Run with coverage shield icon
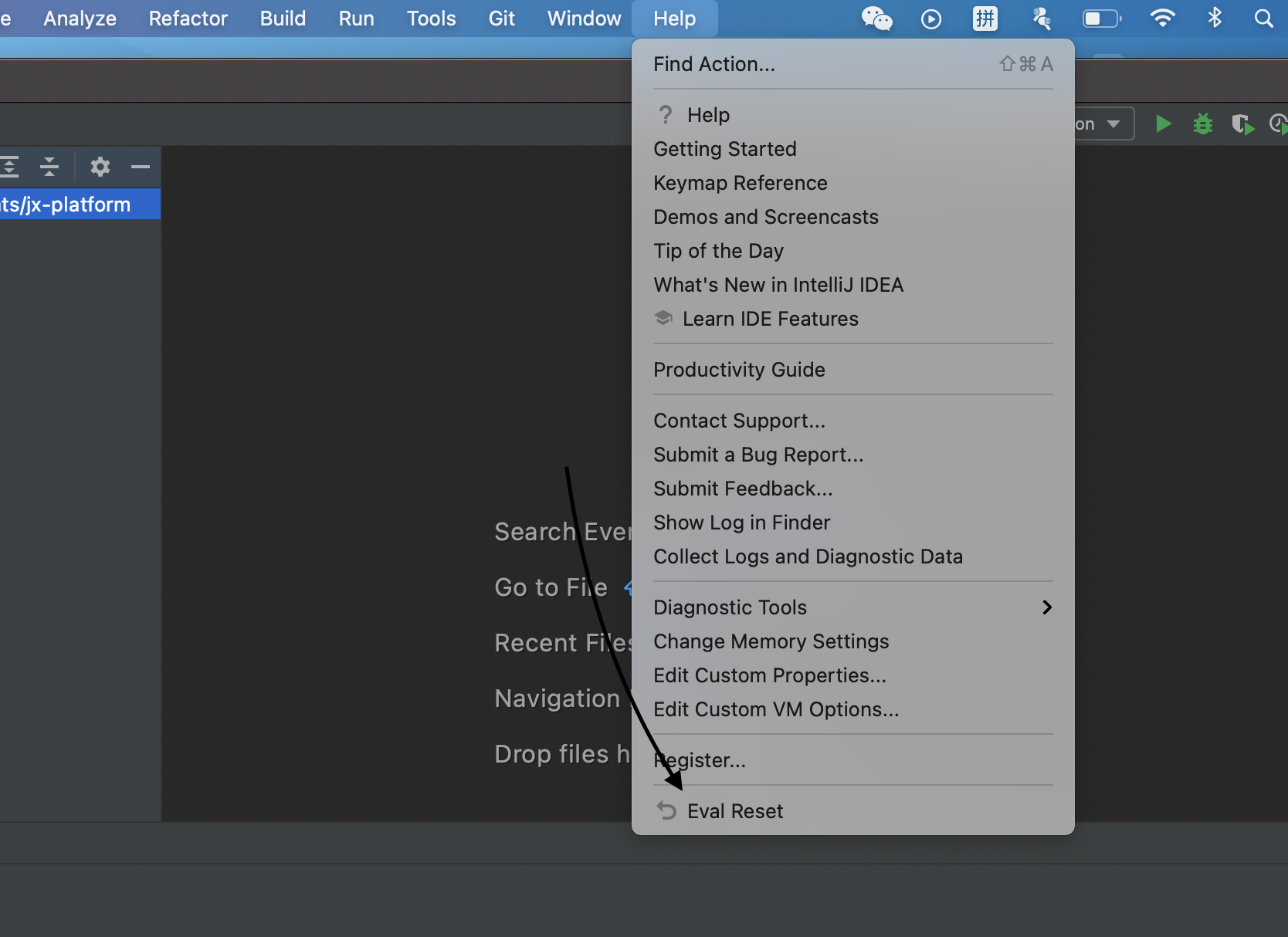This screenshot has width=1288, height=937. (1242, 123)
